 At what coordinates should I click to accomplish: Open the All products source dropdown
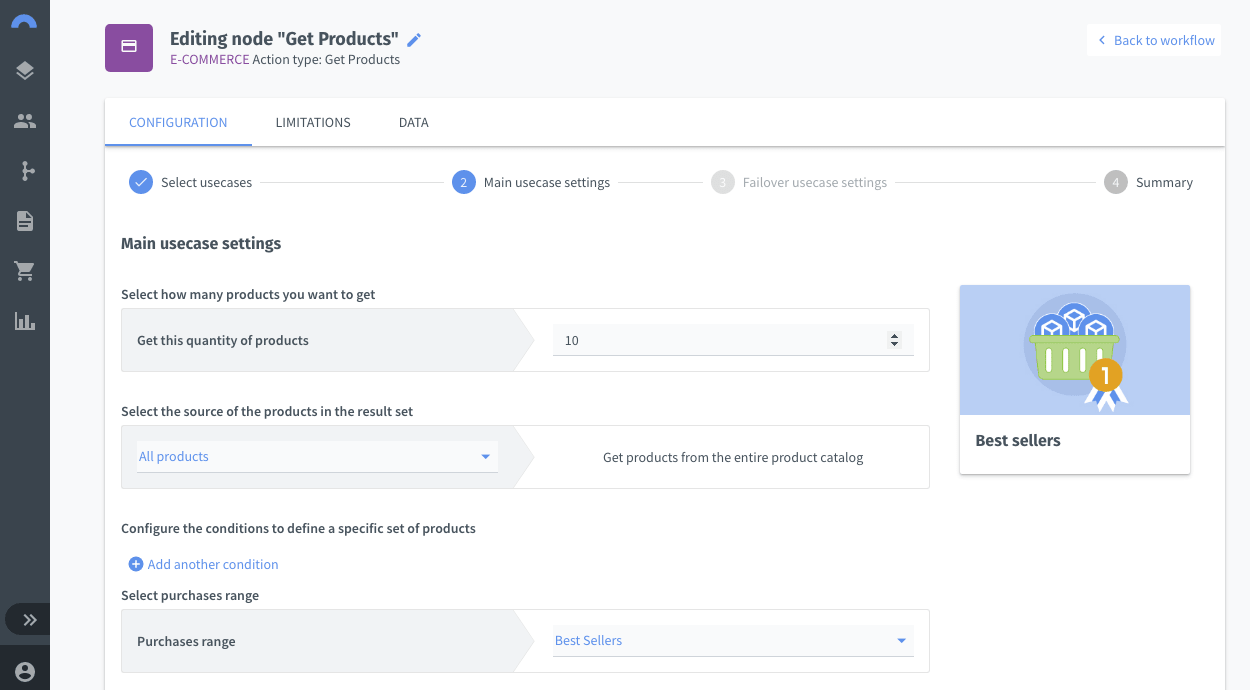pyautogui.click(x=317, y=456)
